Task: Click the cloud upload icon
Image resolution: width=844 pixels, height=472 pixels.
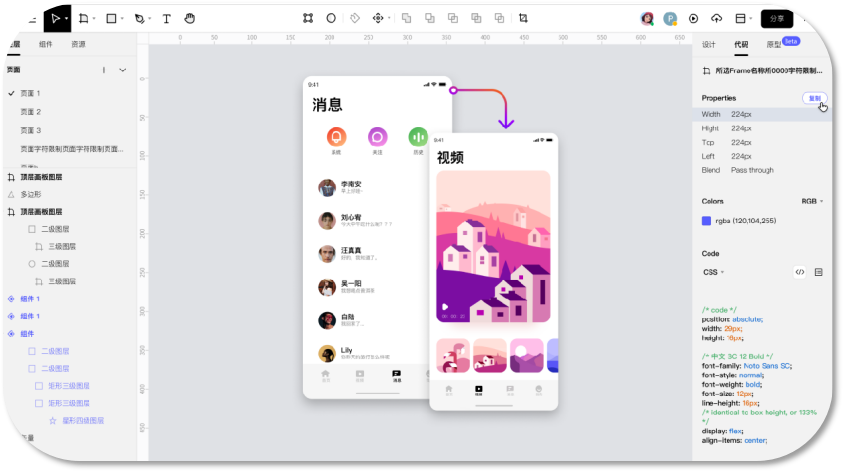Action: click(x=716, y=19)
